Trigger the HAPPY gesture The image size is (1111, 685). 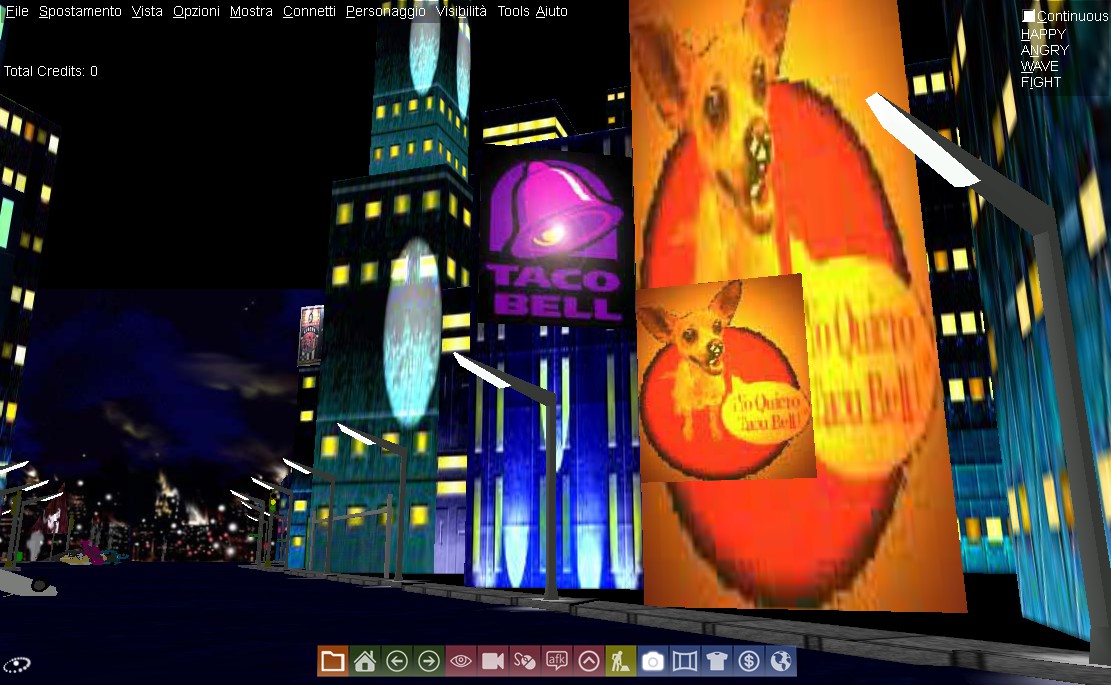point(1043,34)
